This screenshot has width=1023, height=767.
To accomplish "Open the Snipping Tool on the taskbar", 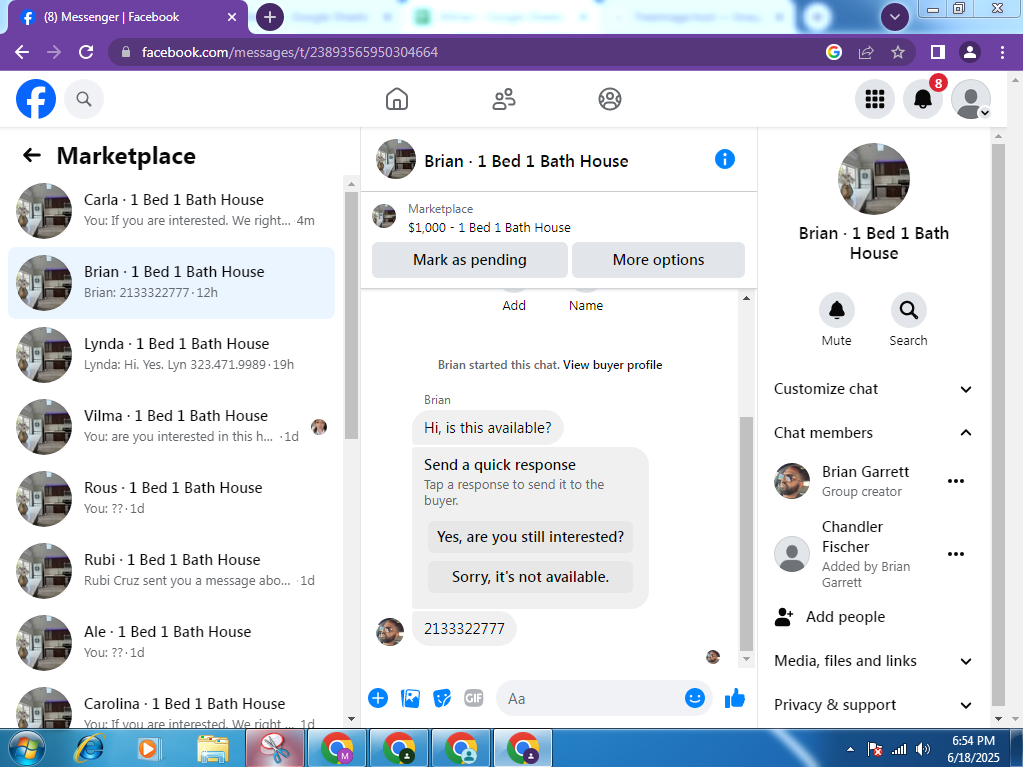I will point(275,749).
